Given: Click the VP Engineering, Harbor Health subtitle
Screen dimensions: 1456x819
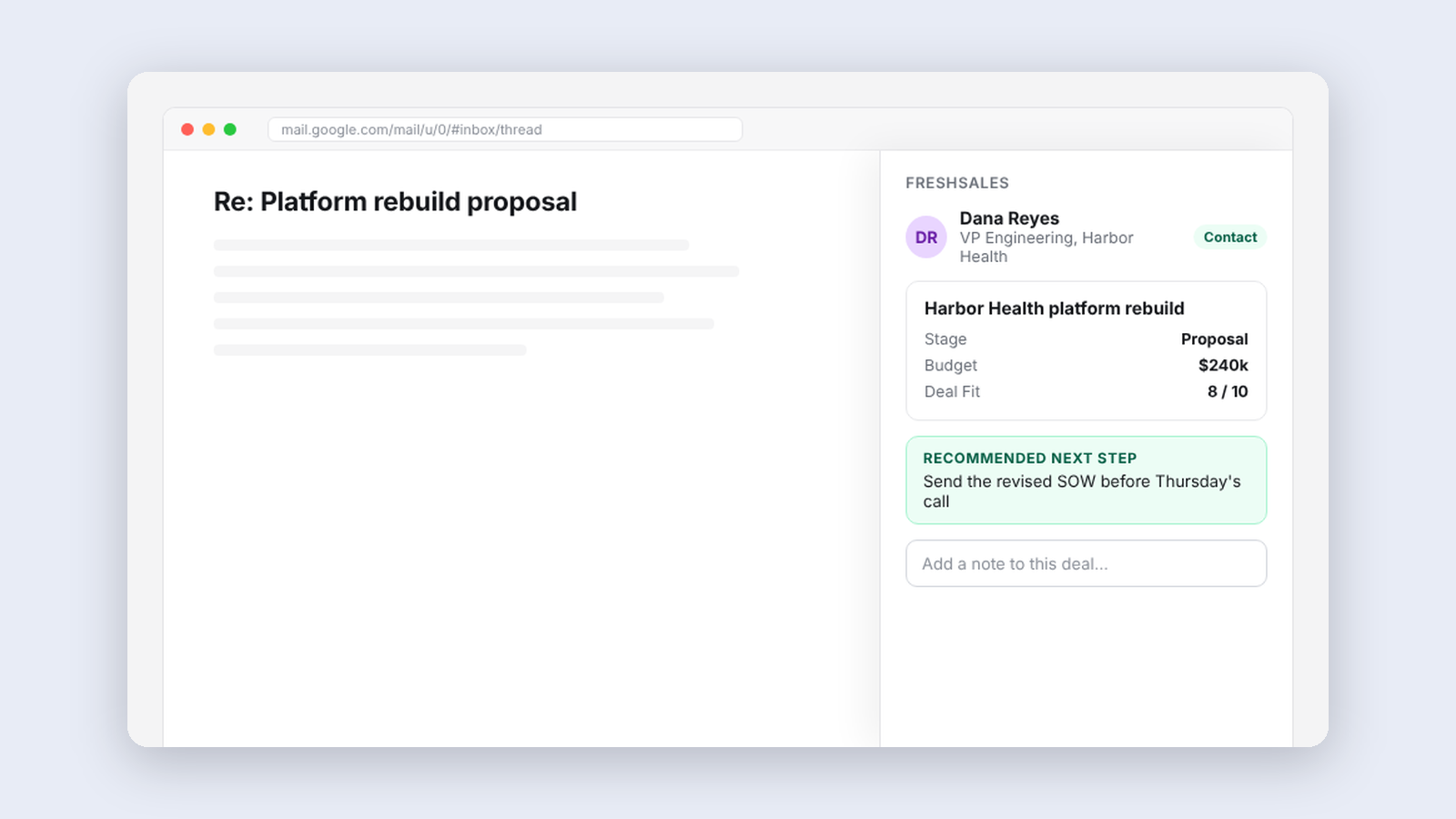Looking at the screenshot, I should [x=1046, y=248].
